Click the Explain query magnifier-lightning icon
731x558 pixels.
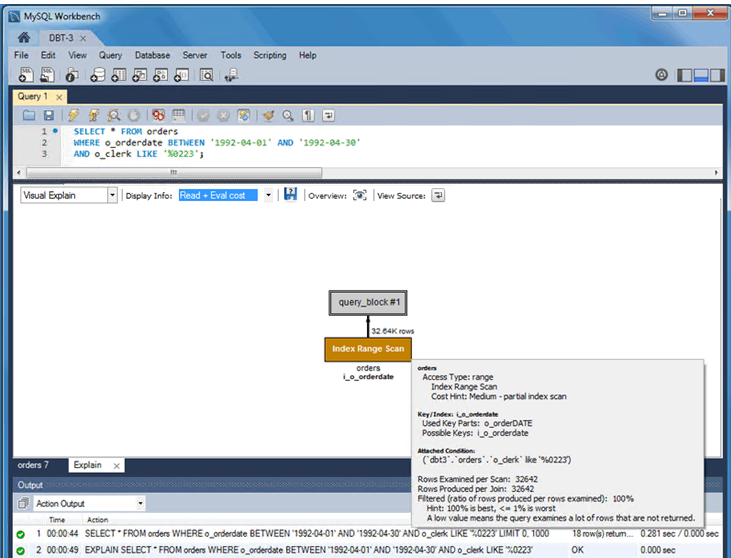[114, 116]
